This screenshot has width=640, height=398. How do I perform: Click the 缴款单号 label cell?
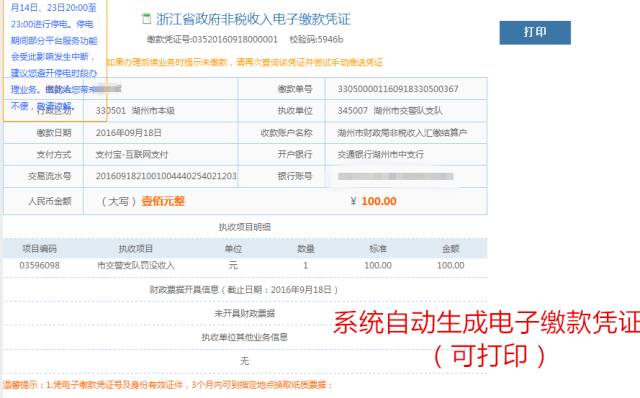pyautogui.click(x=295, y=89)
